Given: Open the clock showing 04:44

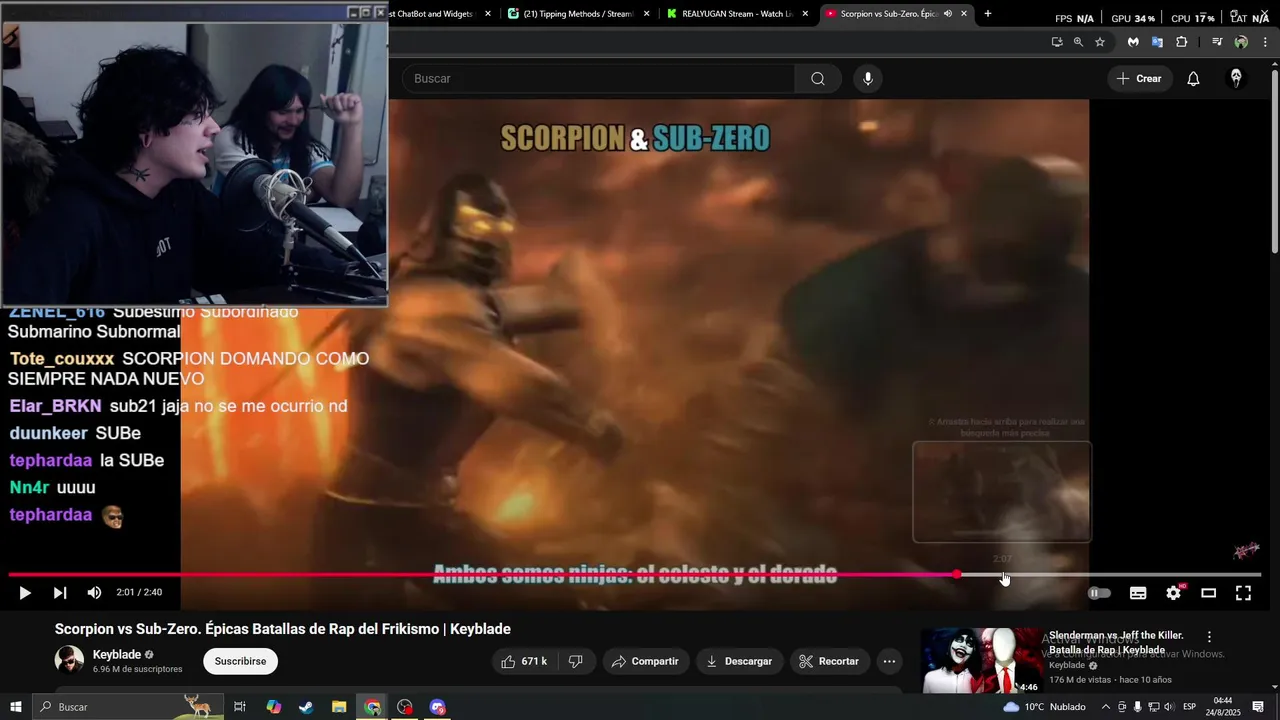Looking at the screenshot, I should [1224, 707].
